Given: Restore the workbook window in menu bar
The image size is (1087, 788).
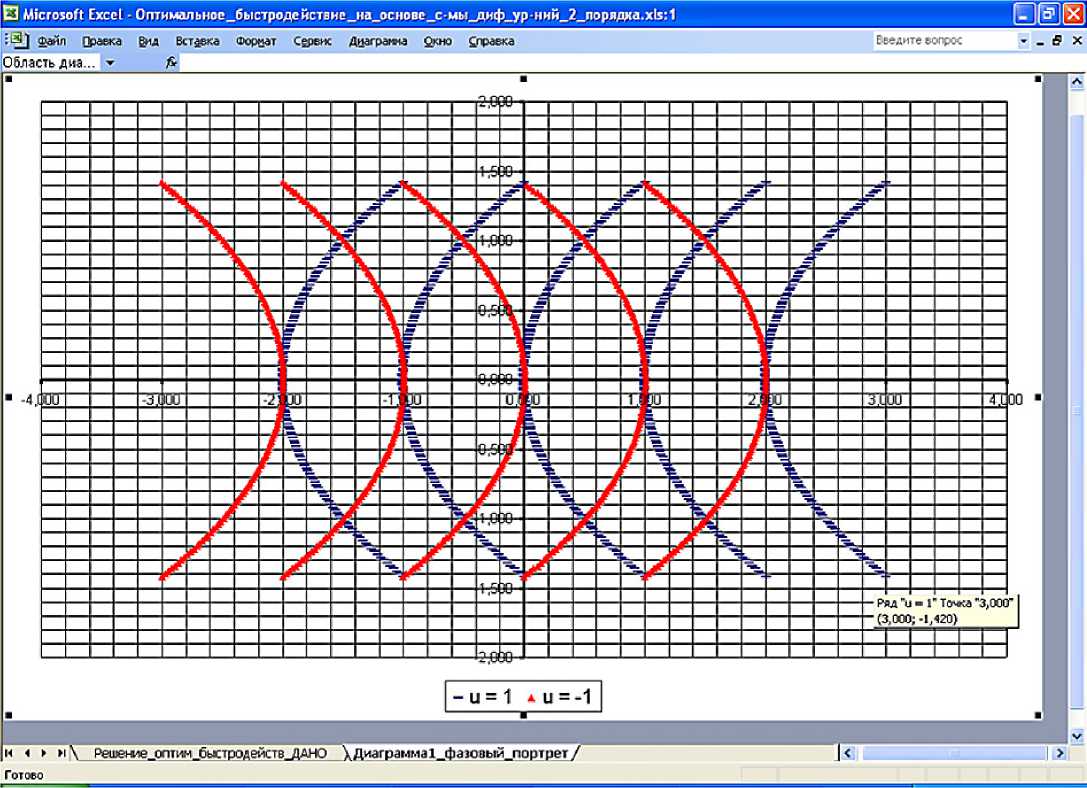Looking at the screenshot, I should click(x=1057, y=41).
